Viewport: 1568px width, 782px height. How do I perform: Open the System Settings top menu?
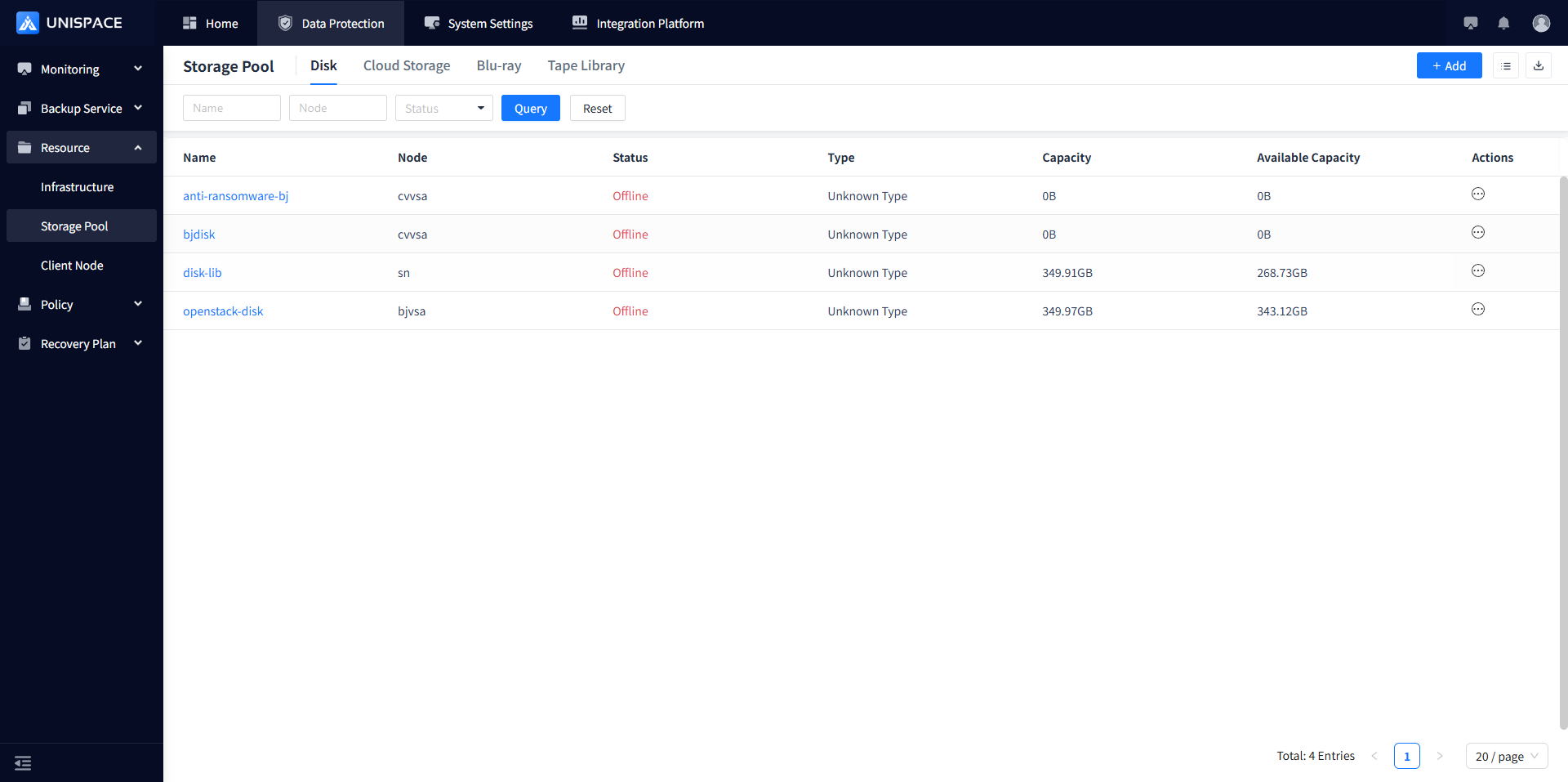pos(479,23)
